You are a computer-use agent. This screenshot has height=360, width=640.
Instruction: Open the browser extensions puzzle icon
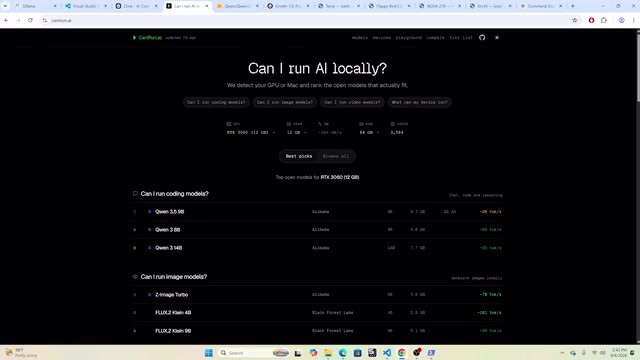tap(604, 20)
